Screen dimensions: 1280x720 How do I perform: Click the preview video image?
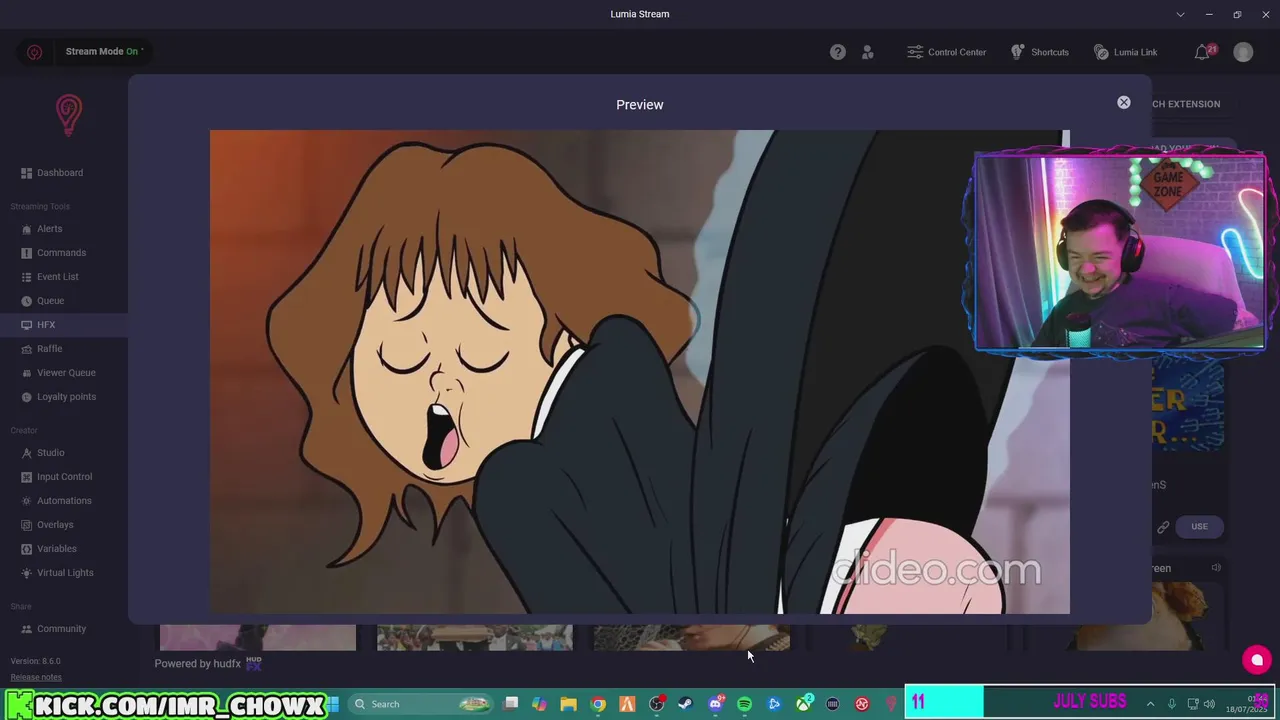tap(640, 372)
